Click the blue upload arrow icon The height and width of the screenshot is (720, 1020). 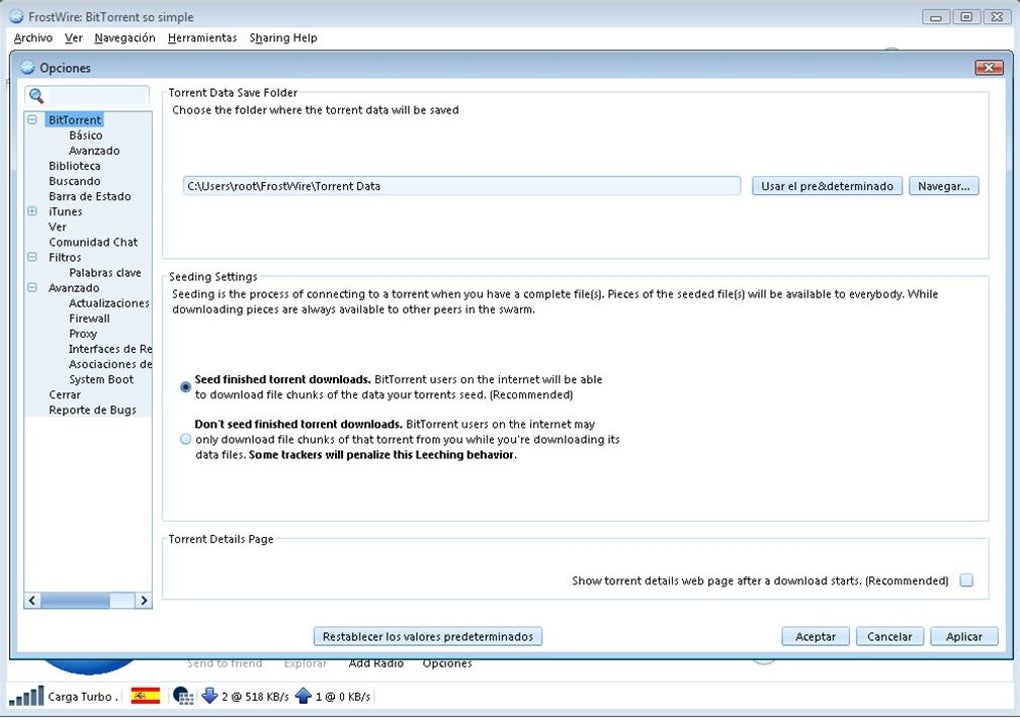[x=303, y=695]
